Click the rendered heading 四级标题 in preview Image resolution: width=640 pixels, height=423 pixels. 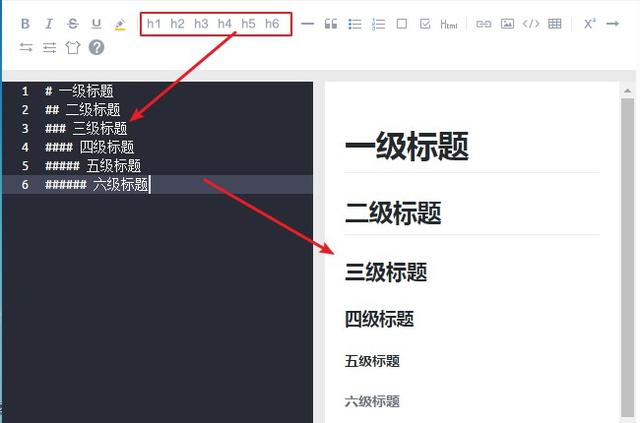tap(379, 319)
